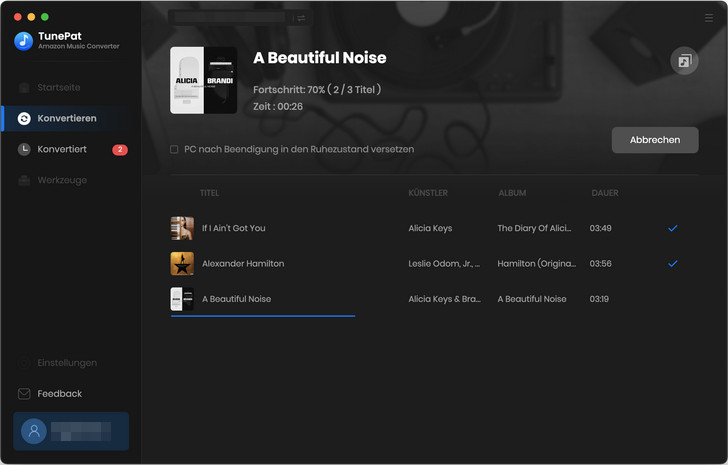Click the blurred address bar at top
This screenshot has height=465, width=728.
[x=230, y=18]
